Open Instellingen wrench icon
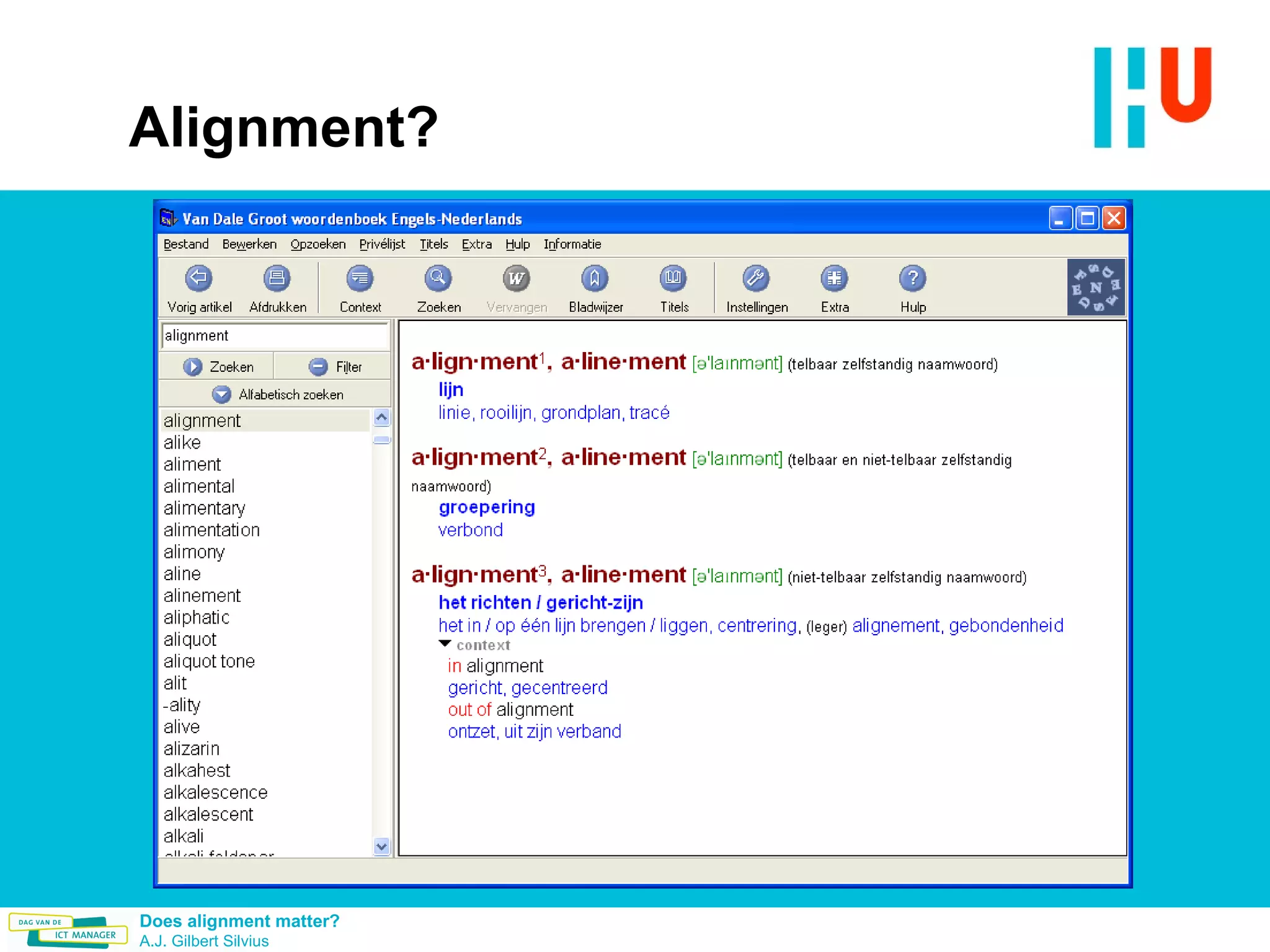The width and height of the screenshot is (1270, 952). point(756,278)
